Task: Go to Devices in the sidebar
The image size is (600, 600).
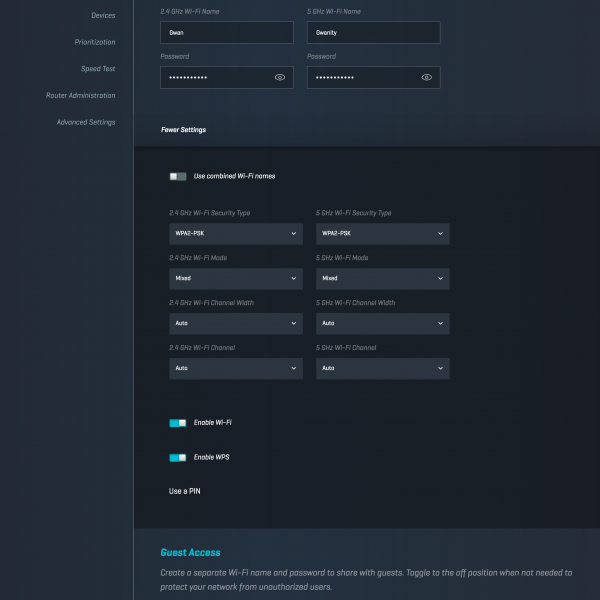Action: coord(102,16)
